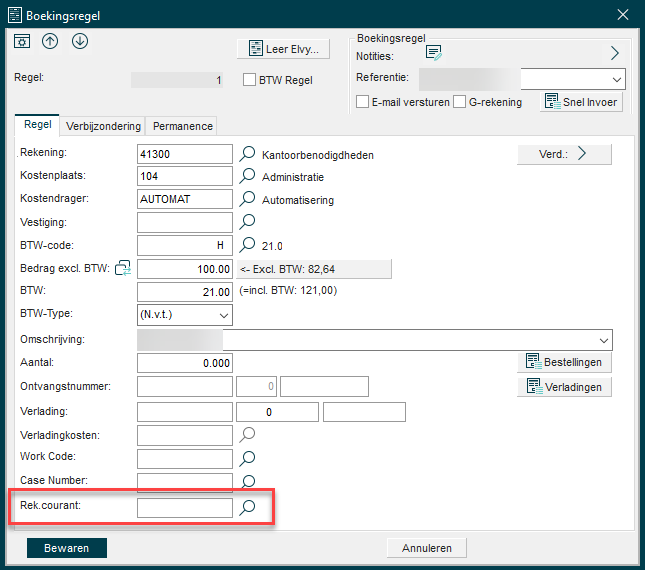Open the Permanence tab

182,126
